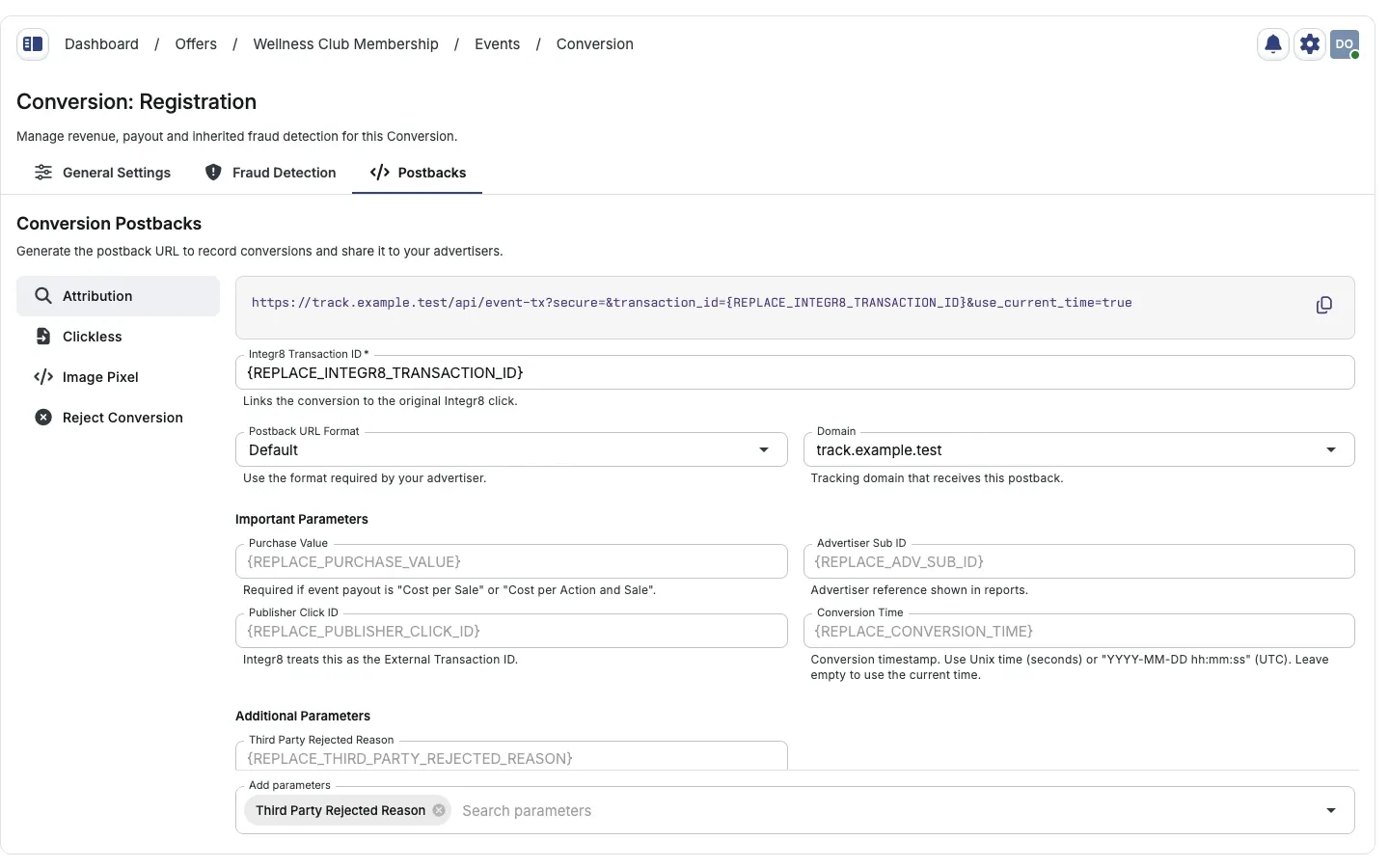Focus the Integr8 Transaction ID field
The height and width of the screenshot is (868, 1389).
pyautogui.click(x=795, y=373)
